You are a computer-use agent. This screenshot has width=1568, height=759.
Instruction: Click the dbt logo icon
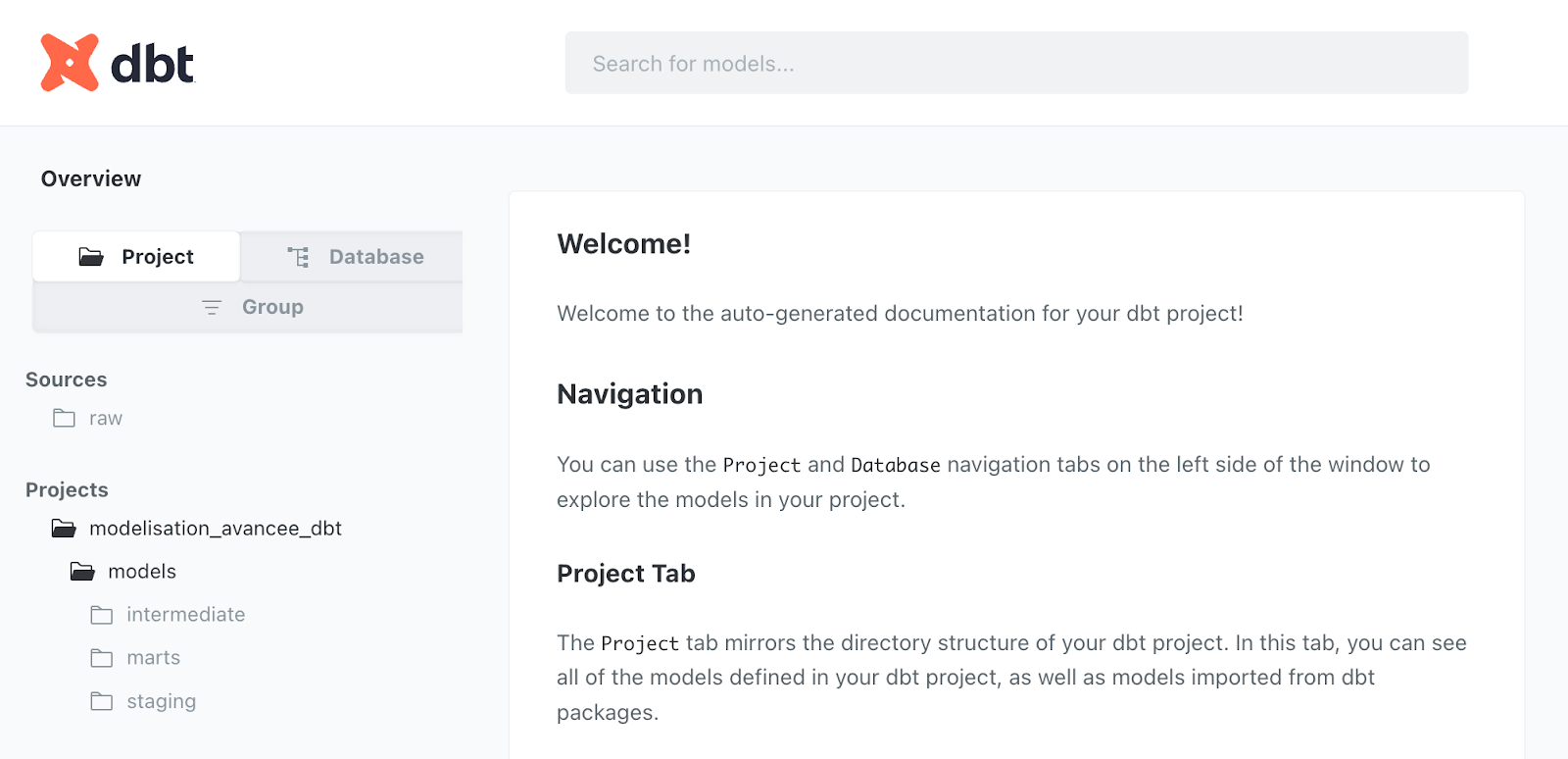[x=70, y=63]
